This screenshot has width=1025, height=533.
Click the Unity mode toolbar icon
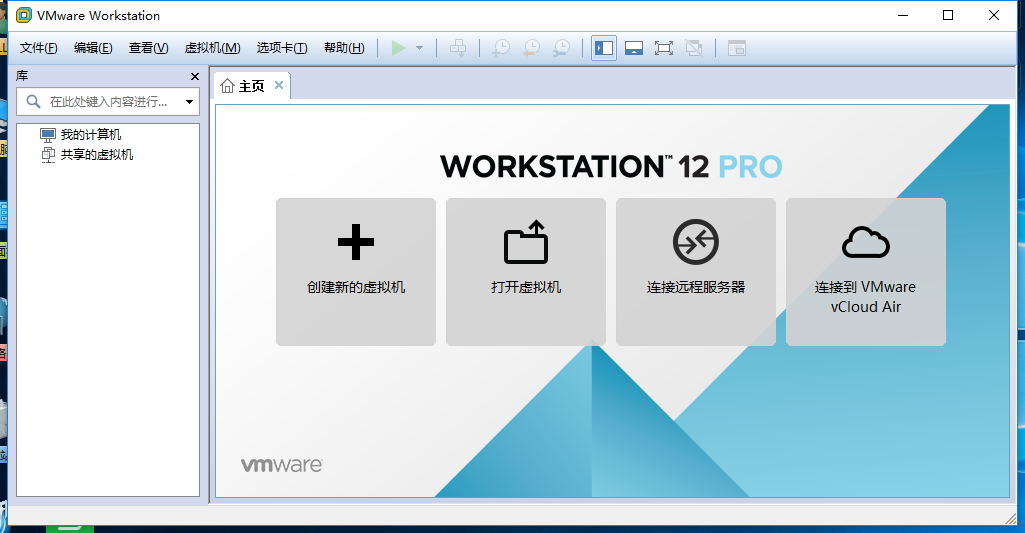[x=694, y=48]
